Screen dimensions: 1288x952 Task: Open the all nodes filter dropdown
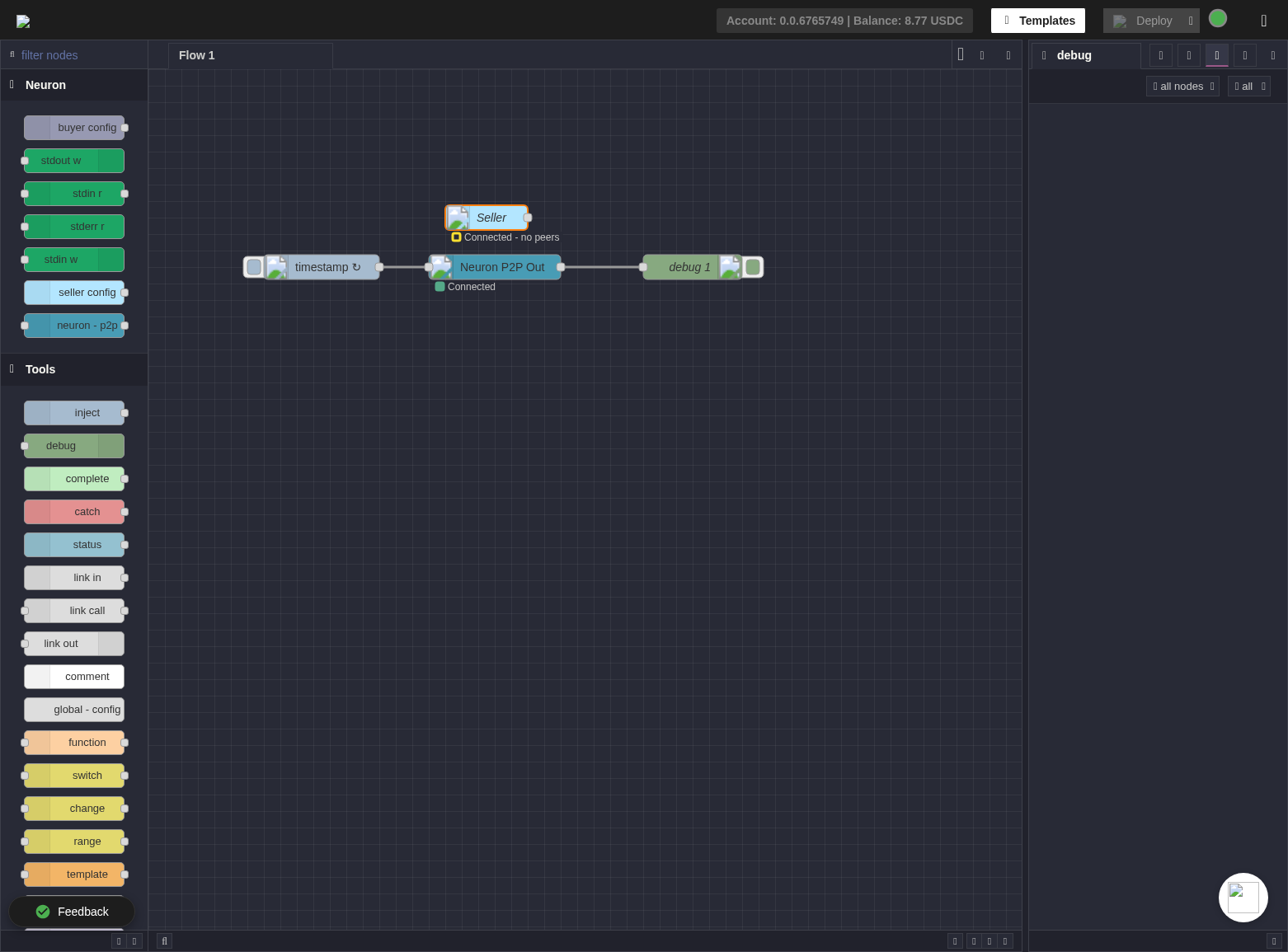coord(1182,87)
